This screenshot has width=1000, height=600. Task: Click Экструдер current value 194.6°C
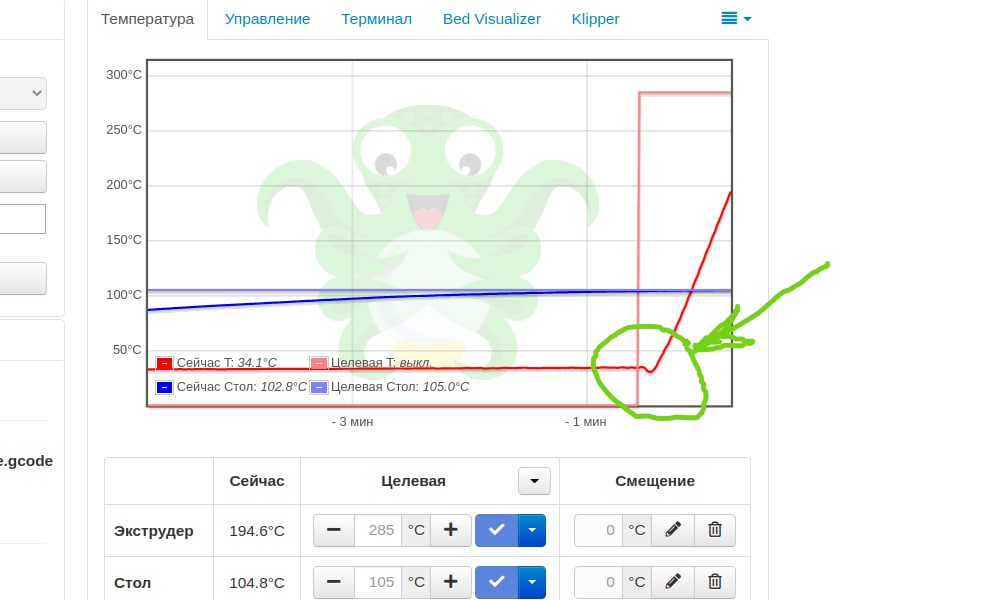tap(257, 531)
